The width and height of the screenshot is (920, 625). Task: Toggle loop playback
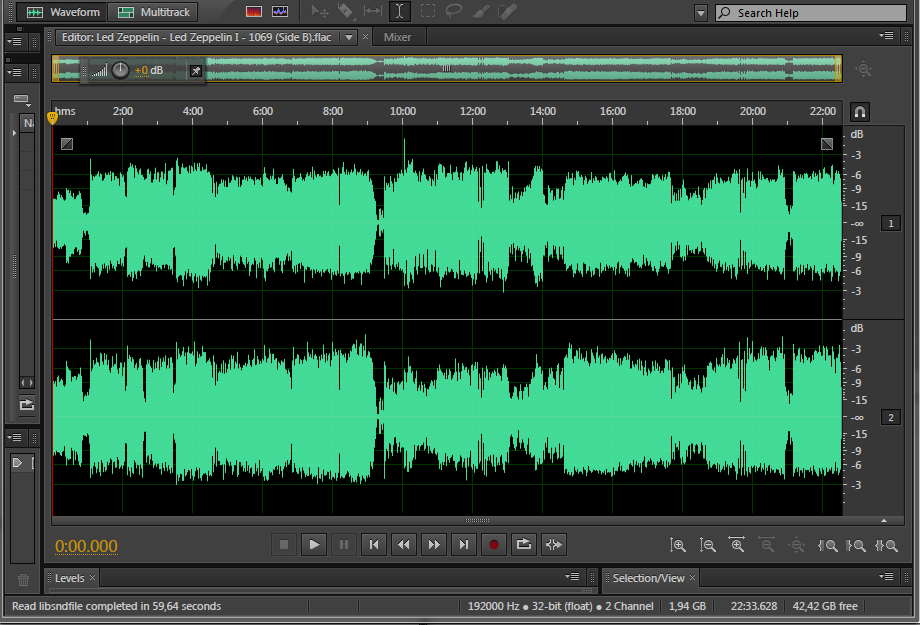point(523,545)
